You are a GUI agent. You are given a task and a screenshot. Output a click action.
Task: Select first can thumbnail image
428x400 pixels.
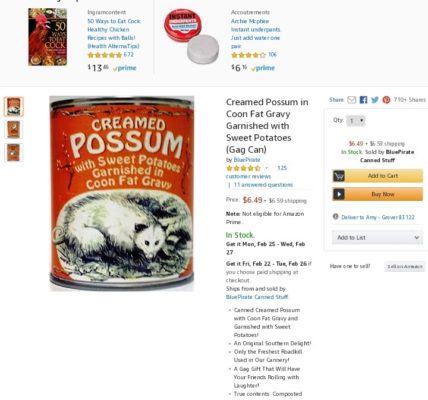tap(14, 107)
